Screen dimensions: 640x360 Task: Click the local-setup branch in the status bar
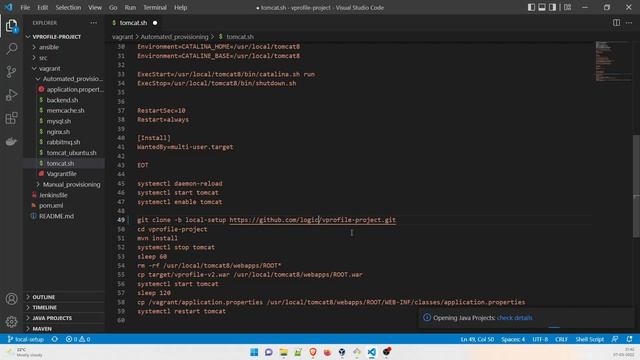pos(26,339)
